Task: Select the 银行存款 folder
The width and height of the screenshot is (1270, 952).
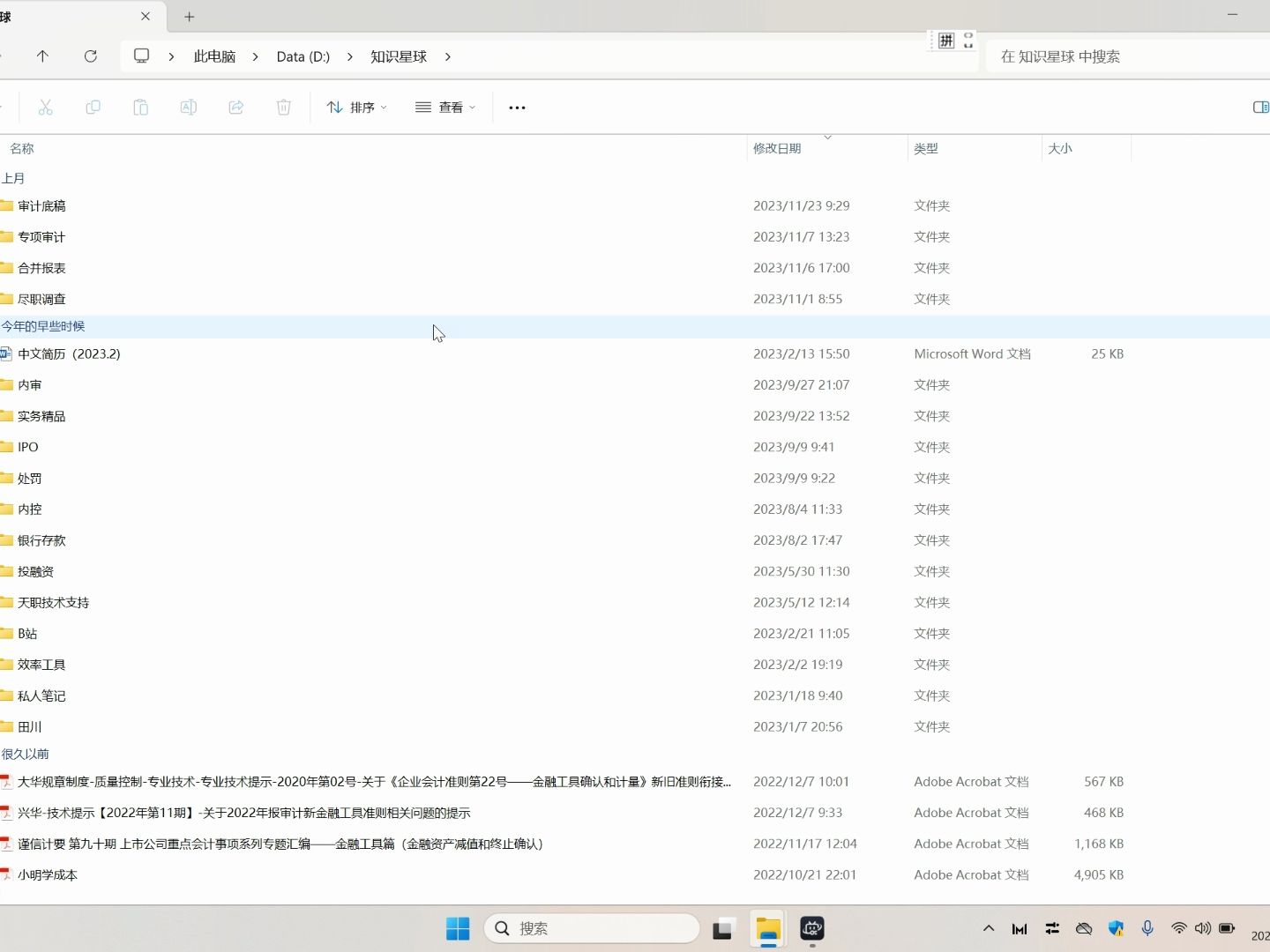Action: tap(41, 540)
